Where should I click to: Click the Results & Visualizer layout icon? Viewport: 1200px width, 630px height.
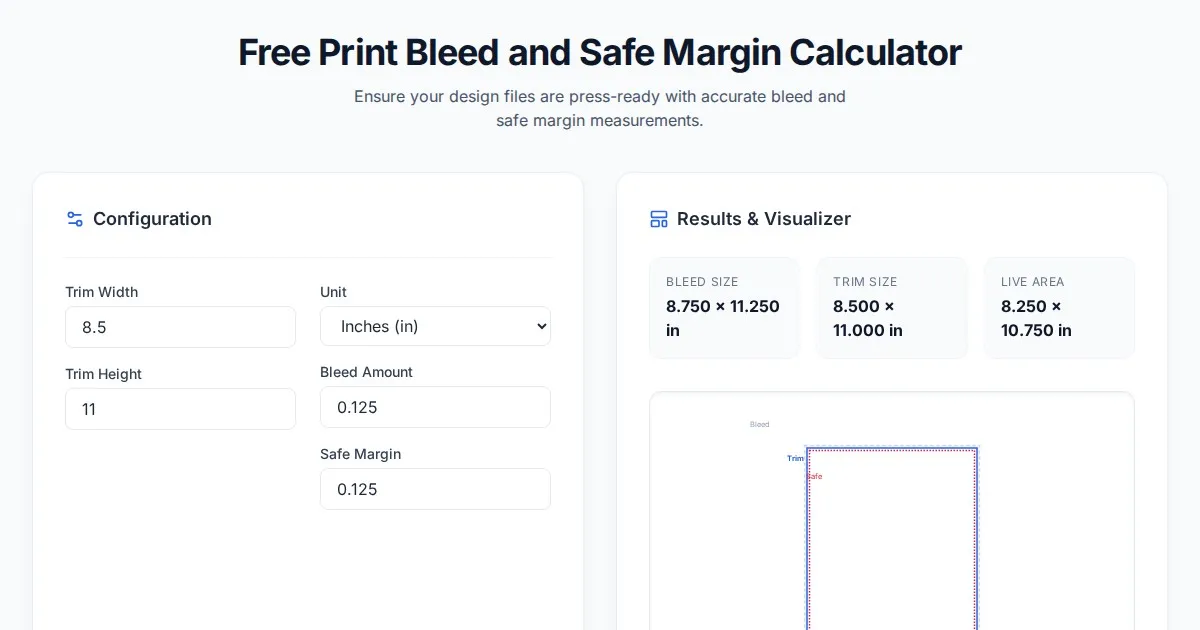point(659,219)
